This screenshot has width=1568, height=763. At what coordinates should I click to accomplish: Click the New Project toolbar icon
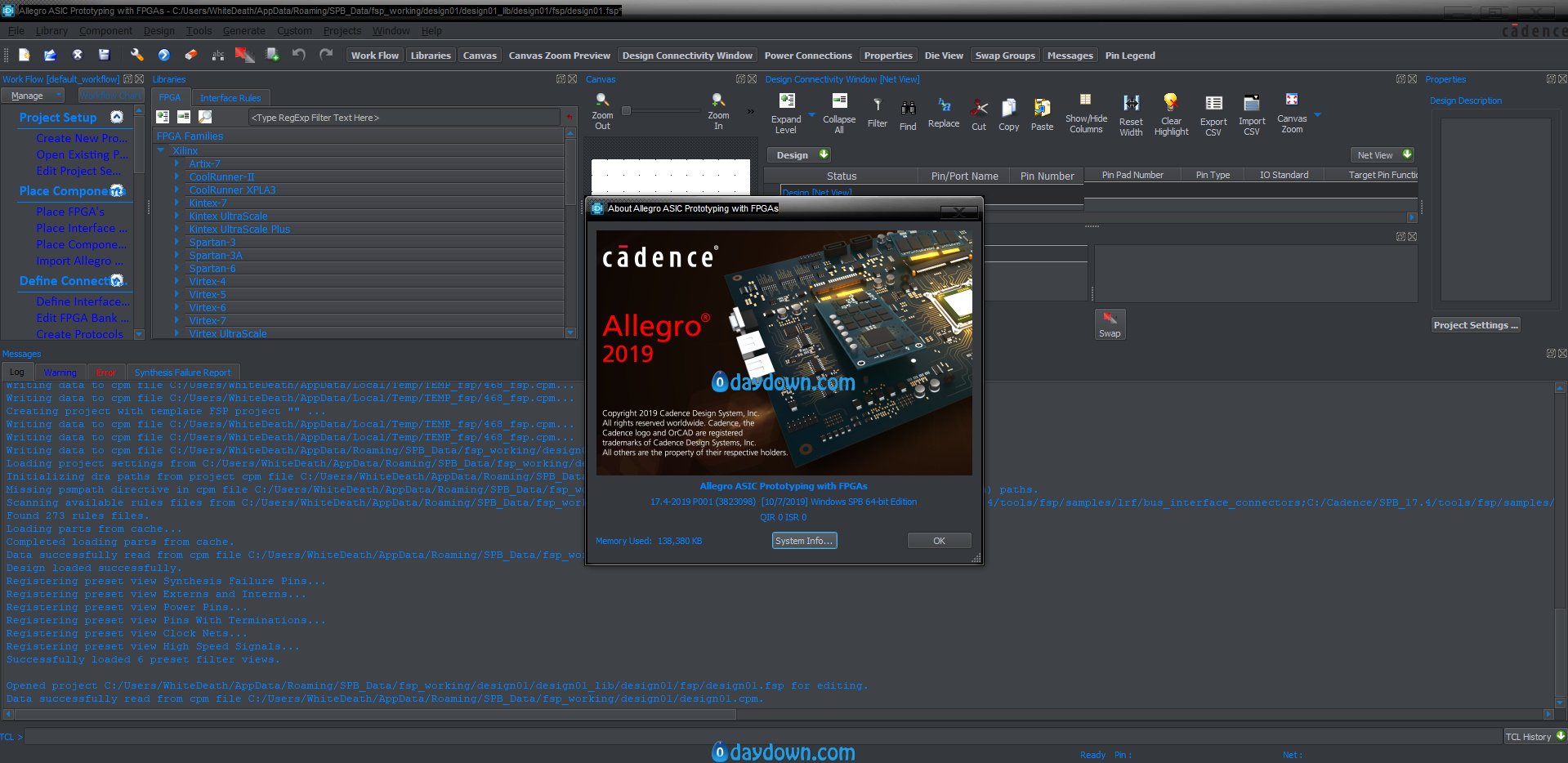pos(25,55)
